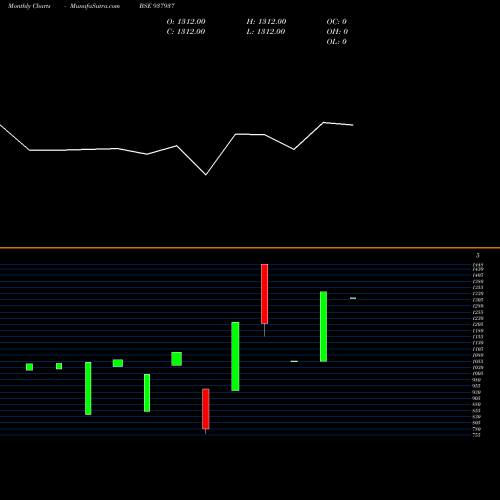500x500 pixels.
Task: Click the 1105 price axis label
Action: pyautogui.click(x=478, y=349)
